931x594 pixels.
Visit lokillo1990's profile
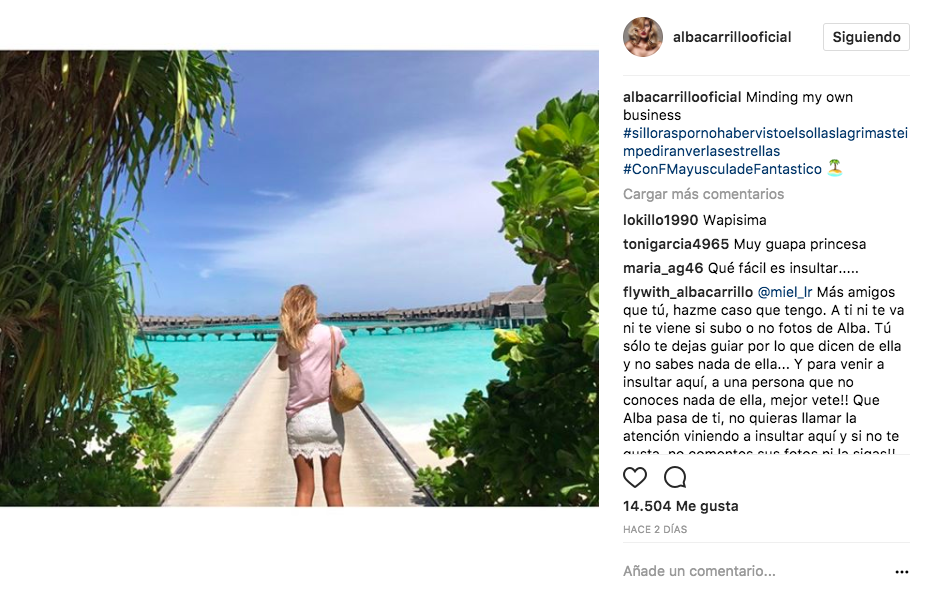tap(661, 220)
